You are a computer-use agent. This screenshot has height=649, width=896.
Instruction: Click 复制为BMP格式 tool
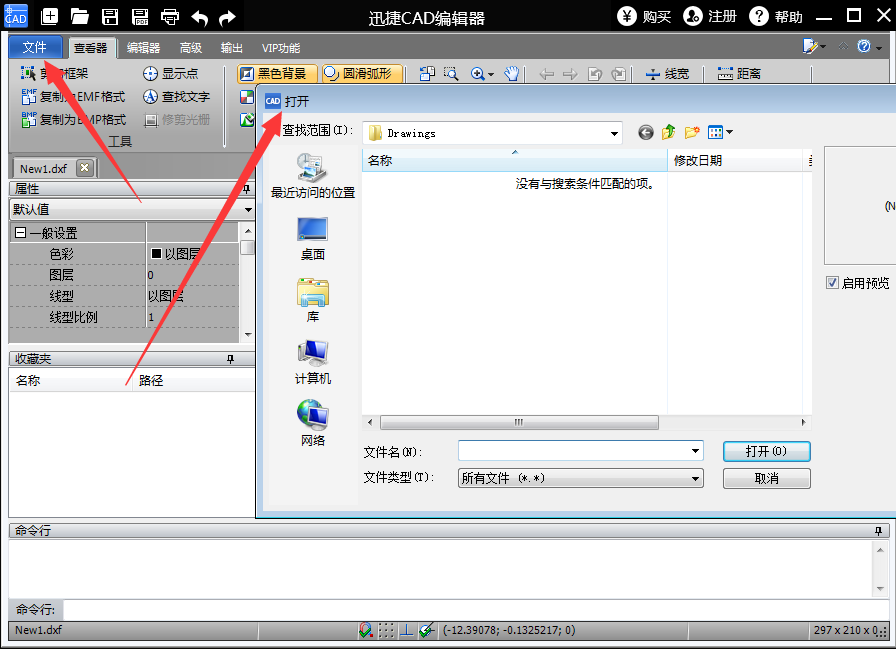click(73, 119)
